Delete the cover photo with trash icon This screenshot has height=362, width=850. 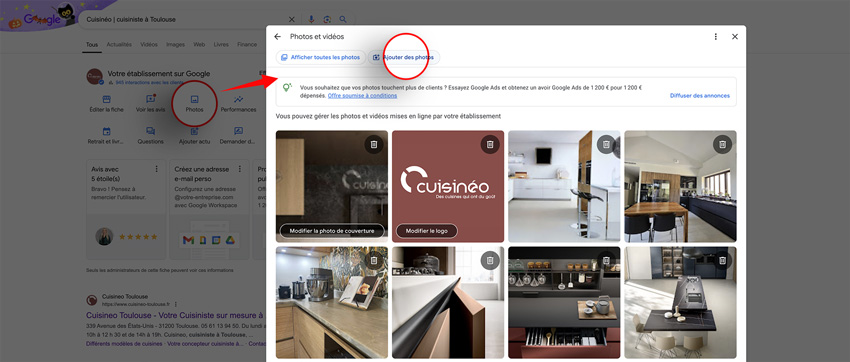click(x=374, y=144)
